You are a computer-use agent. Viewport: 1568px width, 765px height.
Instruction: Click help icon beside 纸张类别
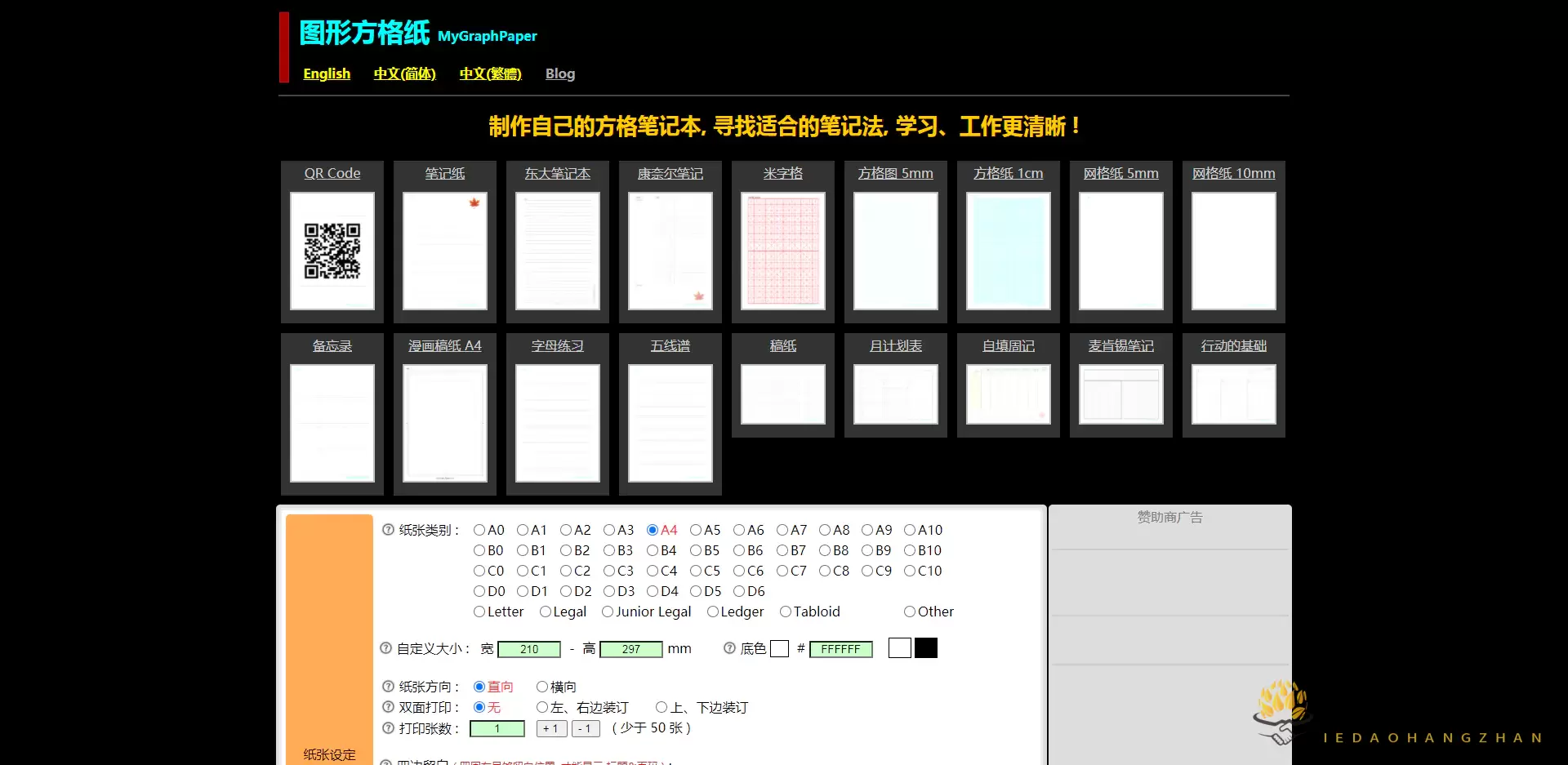tap(388, 530)
